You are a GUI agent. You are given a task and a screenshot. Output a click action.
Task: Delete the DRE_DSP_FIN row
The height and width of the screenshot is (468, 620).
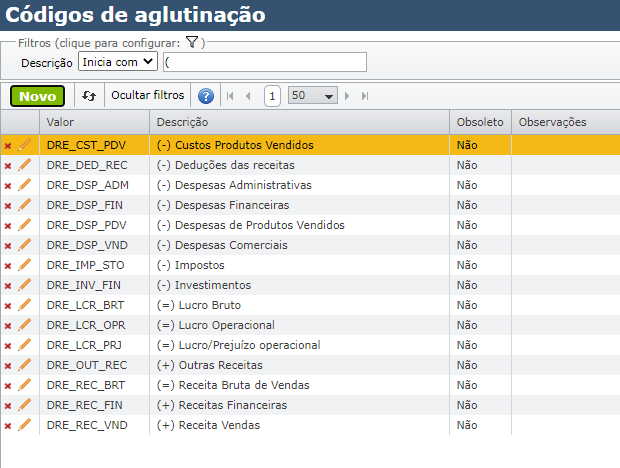[x=8, y=206]
